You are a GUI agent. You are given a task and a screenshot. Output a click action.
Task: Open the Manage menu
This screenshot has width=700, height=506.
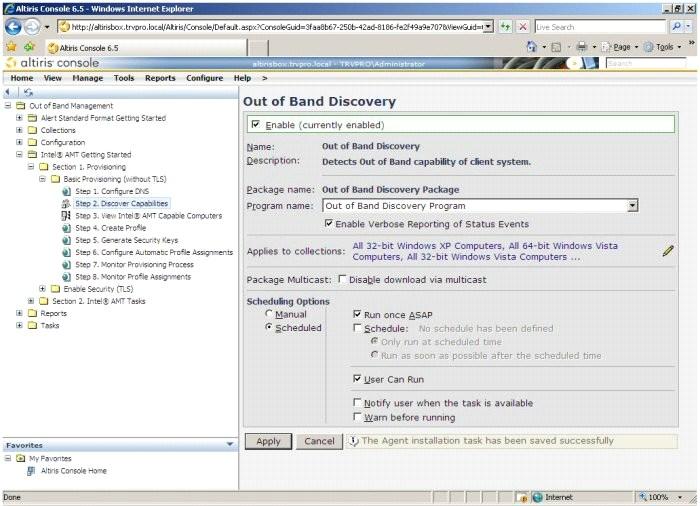coord(88,78)
